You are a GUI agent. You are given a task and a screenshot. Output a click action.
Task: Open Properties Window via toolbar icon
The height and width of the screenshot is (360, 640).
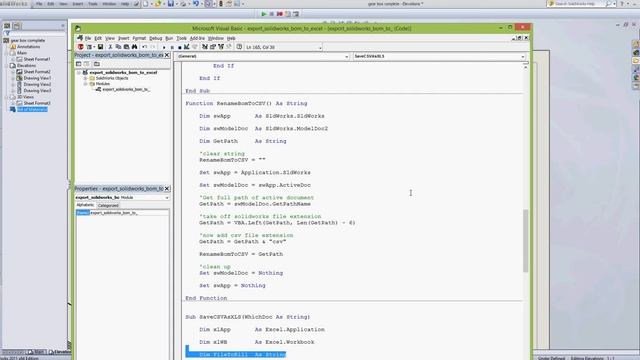(x=213, y=47)
